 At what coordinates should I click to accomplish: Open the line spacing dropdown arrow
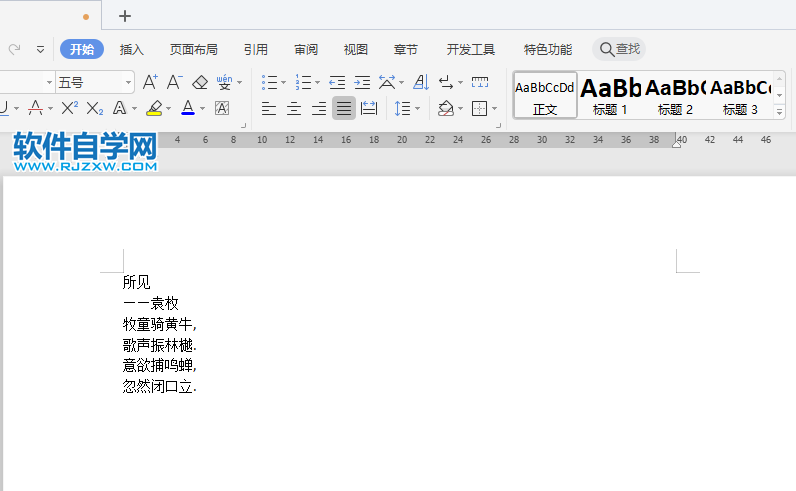point(417,108)
